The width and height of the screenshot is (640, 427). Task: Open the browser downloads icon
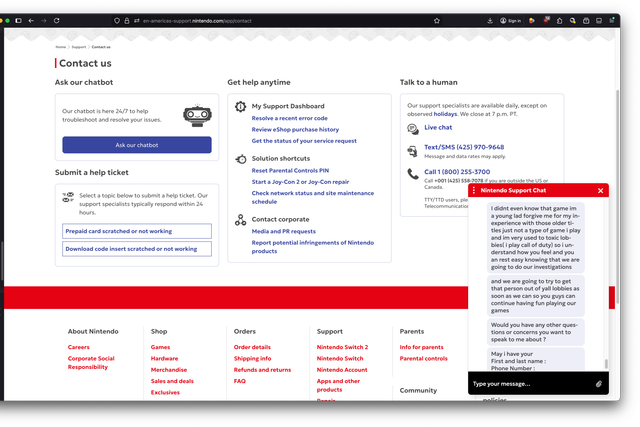click(490, 21)
